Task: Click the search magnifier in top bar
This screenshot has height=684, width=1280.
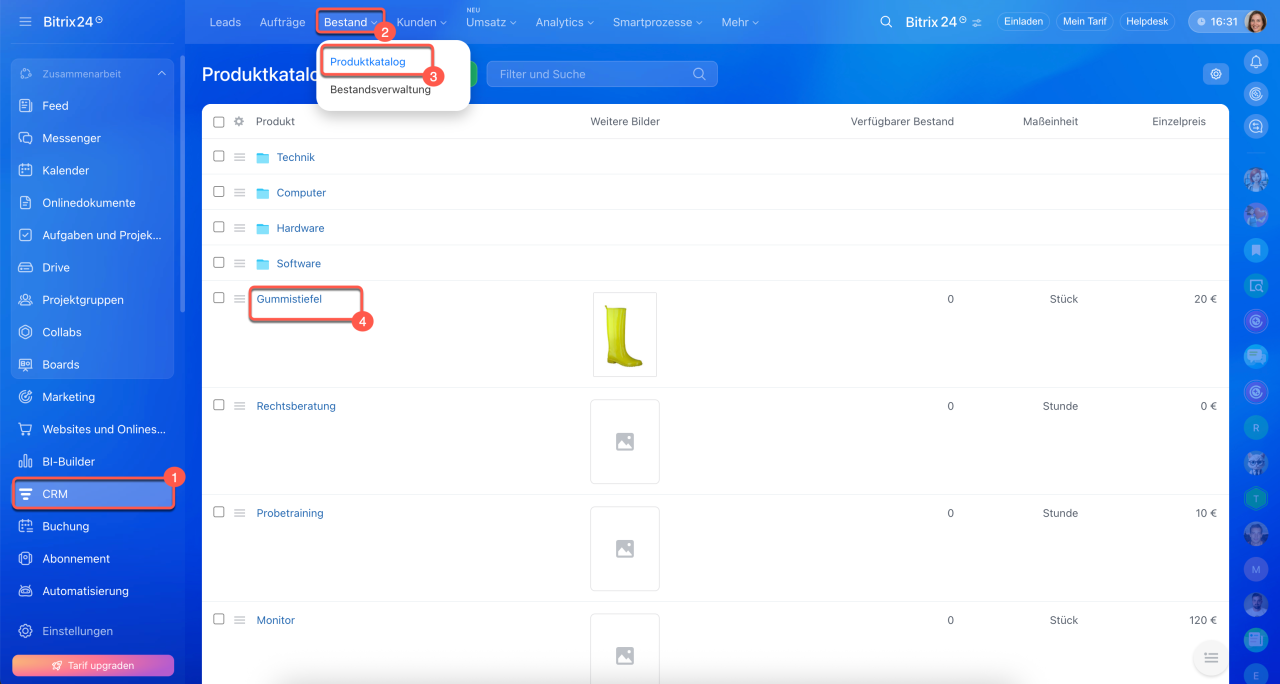Action: tap(886, 21)
